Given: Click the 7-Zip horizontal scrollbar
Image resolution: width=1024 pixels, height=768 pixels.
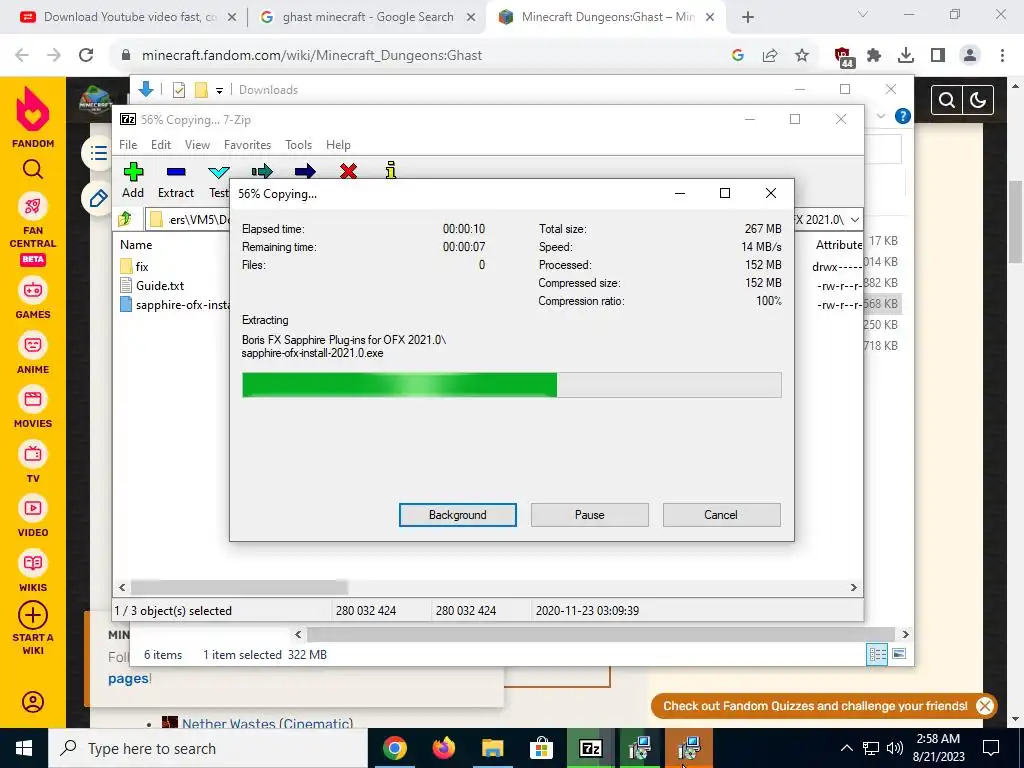Looking at the screenshot, I should tap(240, 587).
